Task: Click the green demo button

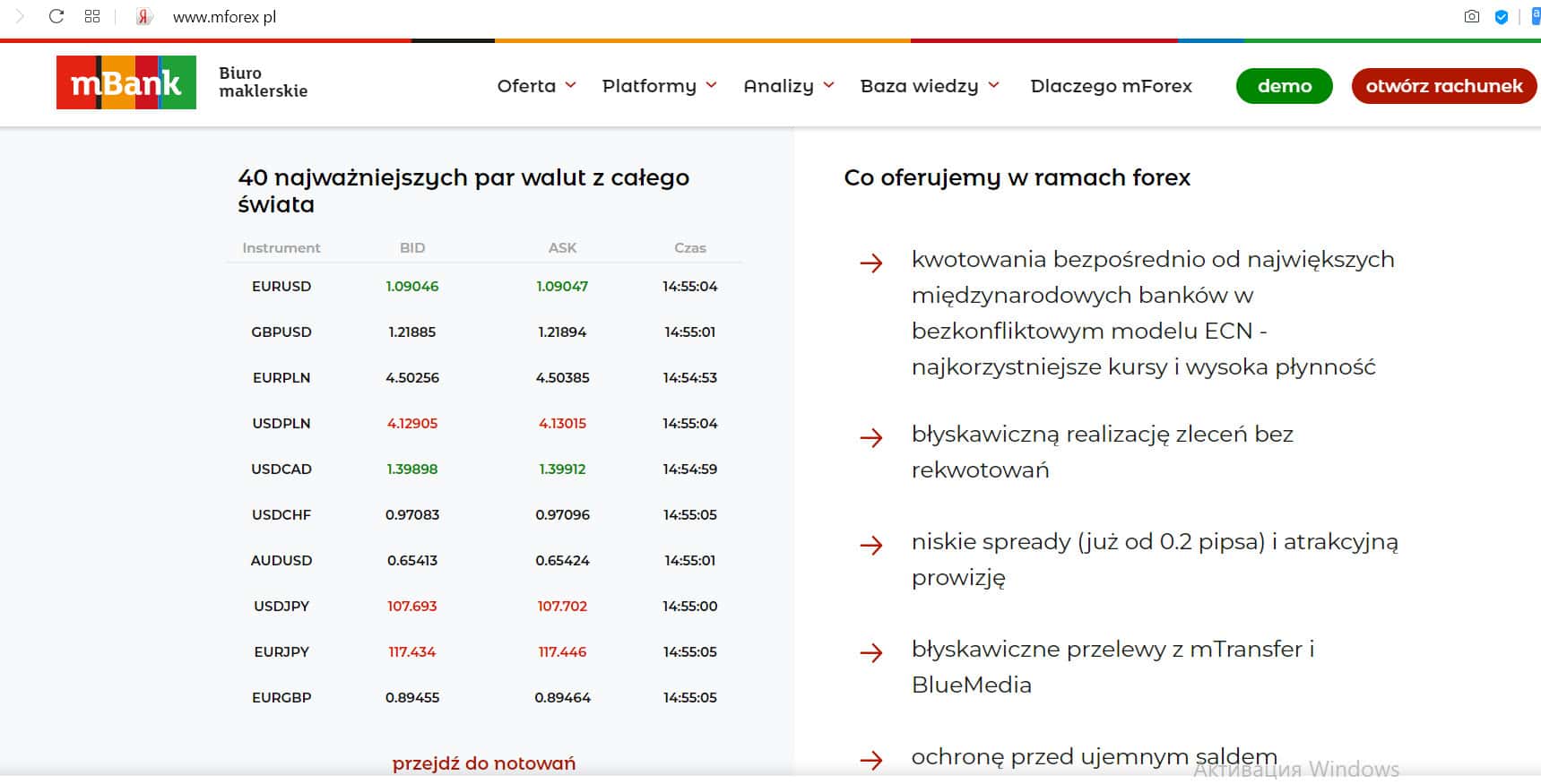Action: tap(1285, 86)
